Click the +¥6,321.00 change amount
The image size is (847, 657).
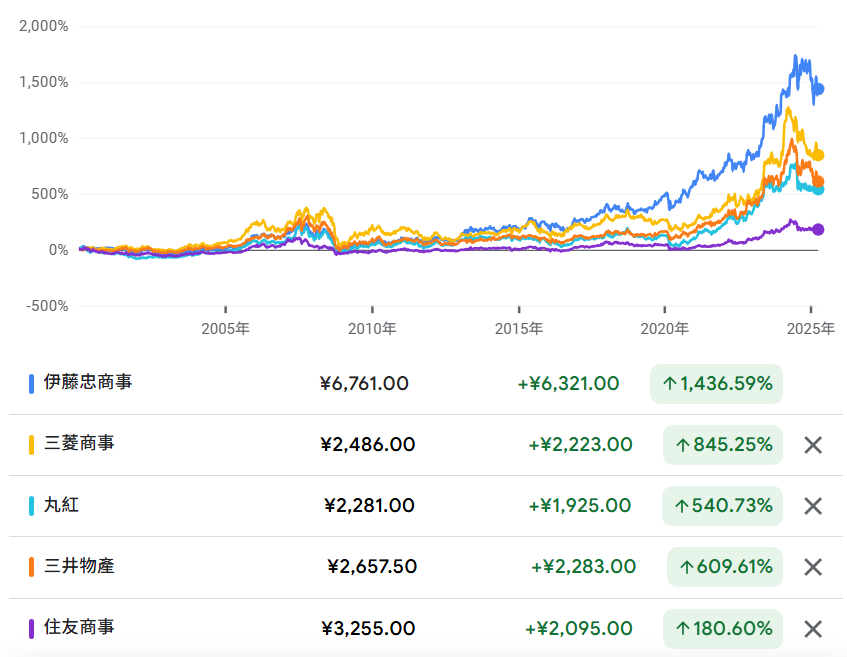tap(568, 384)
